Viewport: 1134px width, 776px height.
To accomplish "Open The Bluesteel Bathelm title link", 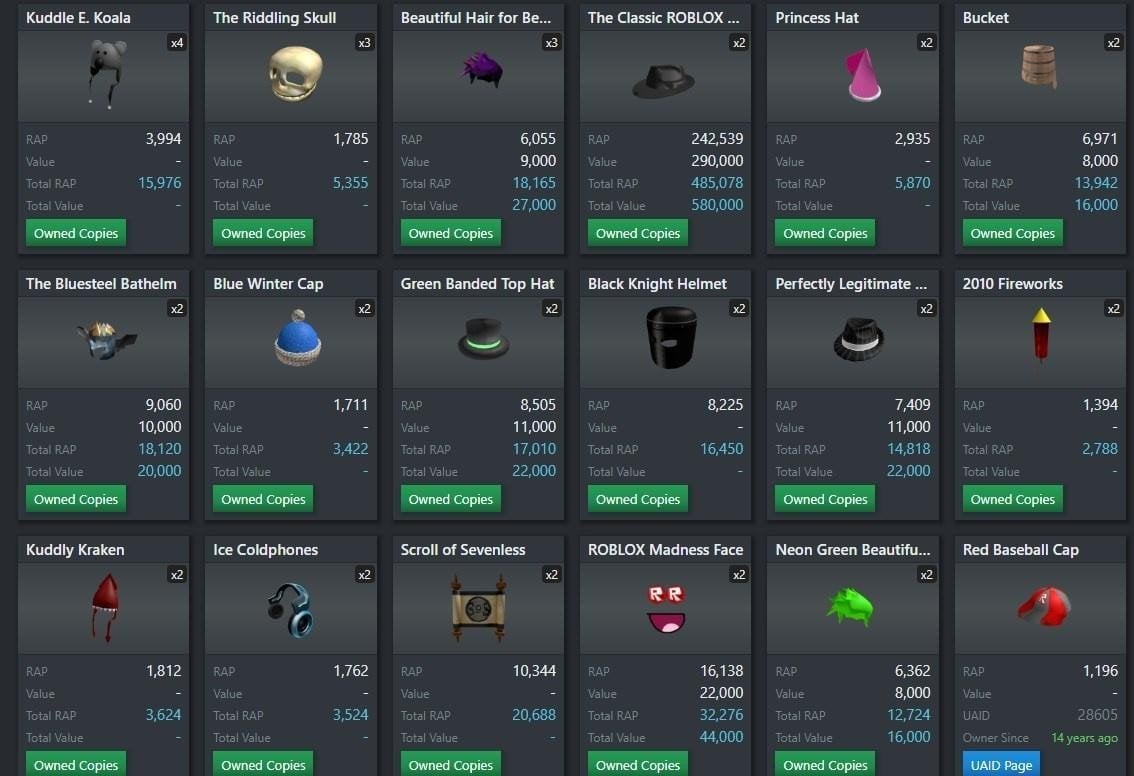I will 101,283.
